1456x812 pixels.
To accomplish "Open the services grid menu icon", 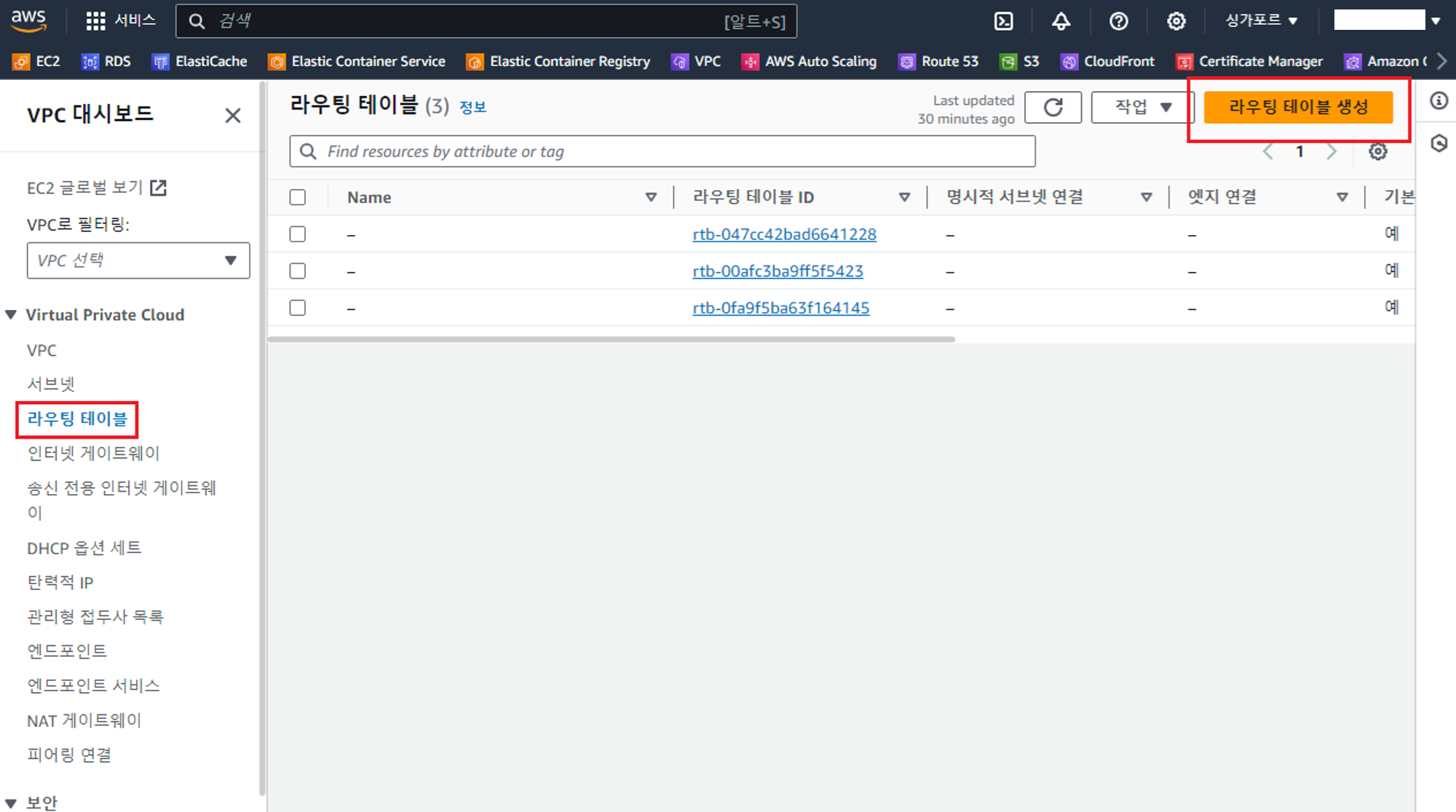I will [x=95, y=21].
